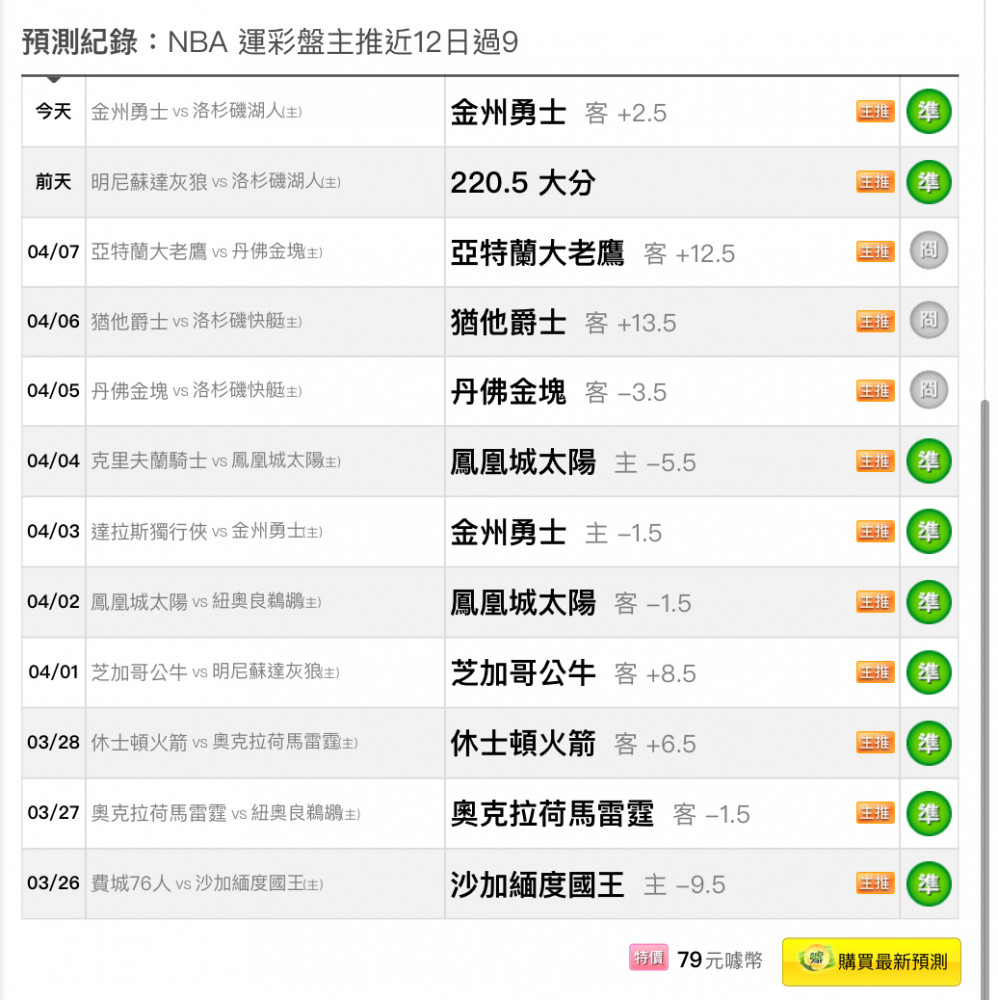
Task: Click the 休士頓火箭 客 +6.5 prediction
Action: point(573,744)
